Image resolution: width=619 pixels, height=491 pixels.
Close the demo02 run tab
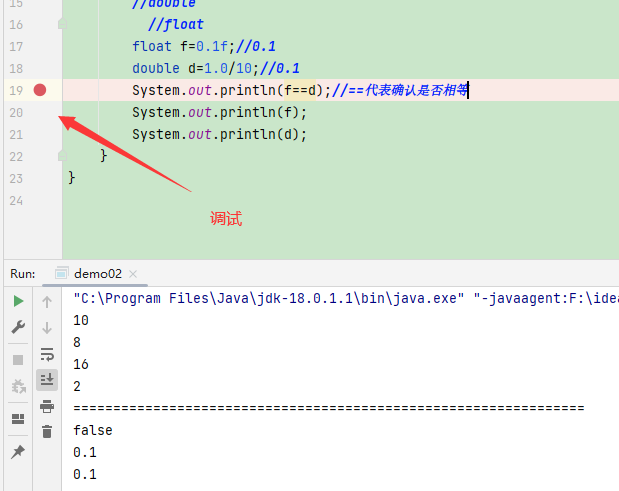coord(133,274)
